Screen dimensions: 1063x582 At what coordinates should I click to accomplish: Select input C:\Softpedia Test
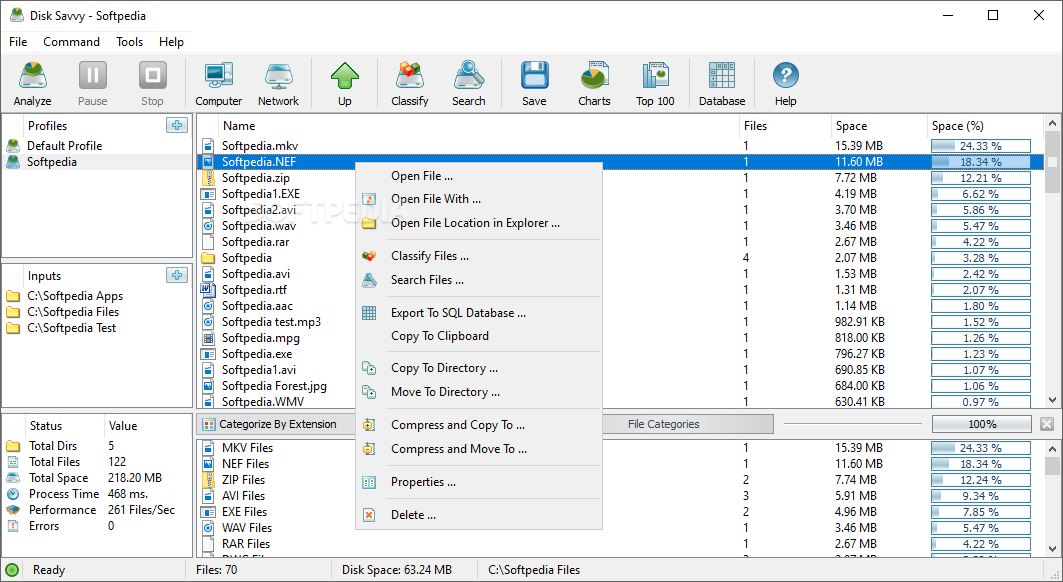tap(71, 328)
